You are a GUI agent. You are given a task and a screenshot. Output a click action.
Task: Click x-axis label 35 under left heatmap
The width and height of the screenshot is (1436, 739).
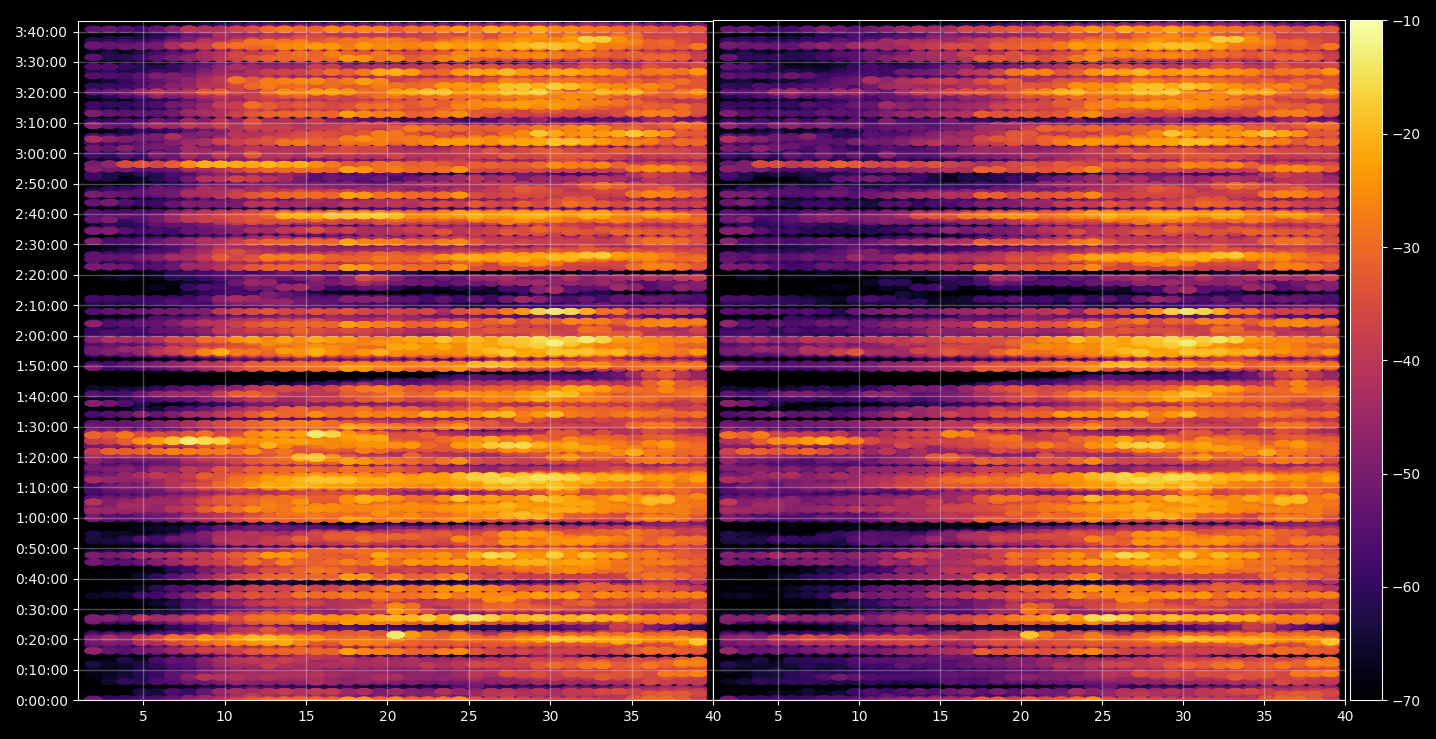tap(631, 716)
